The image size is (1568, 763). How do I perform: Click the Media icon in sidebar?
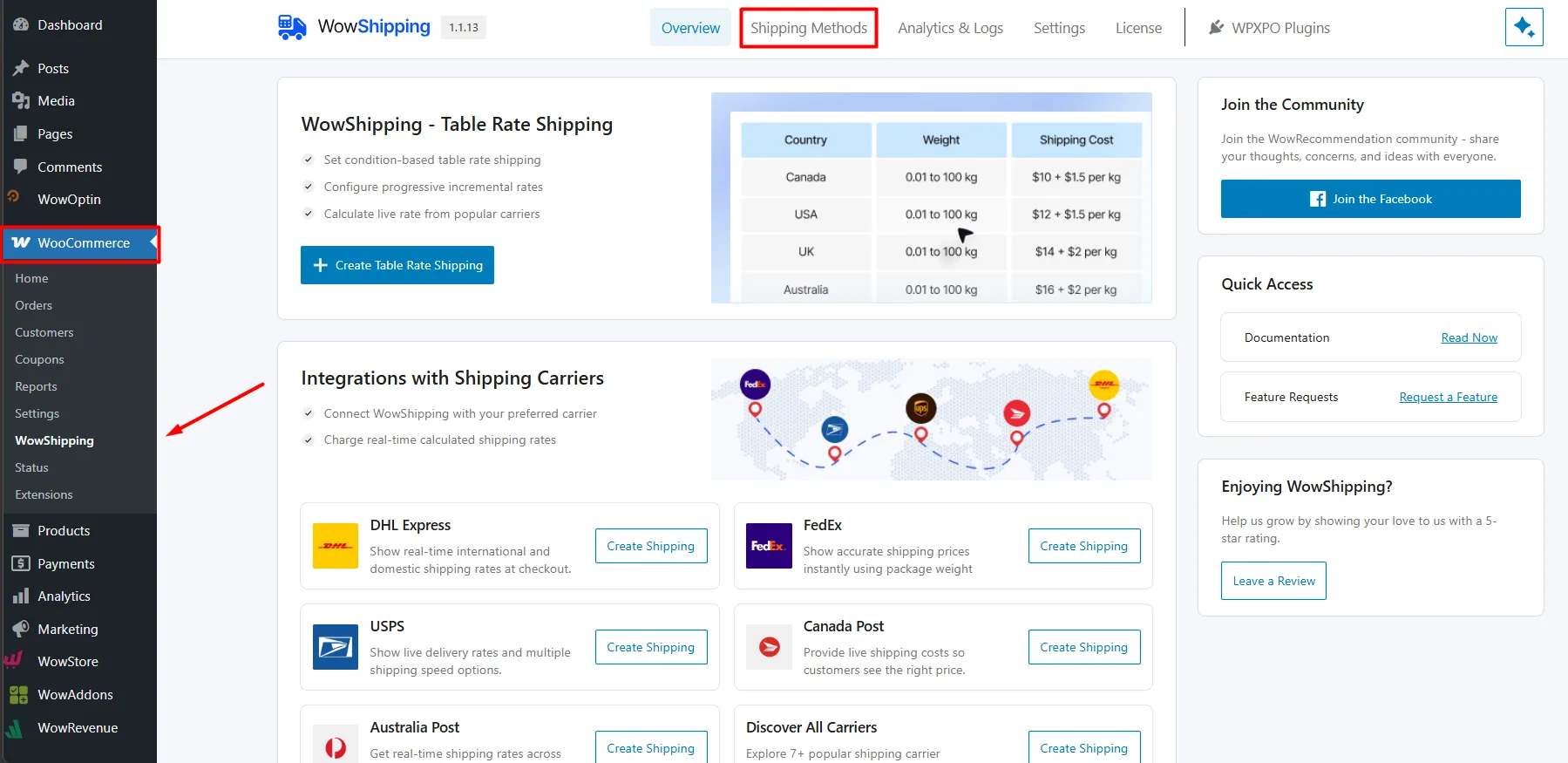click(x=21, y=101)
